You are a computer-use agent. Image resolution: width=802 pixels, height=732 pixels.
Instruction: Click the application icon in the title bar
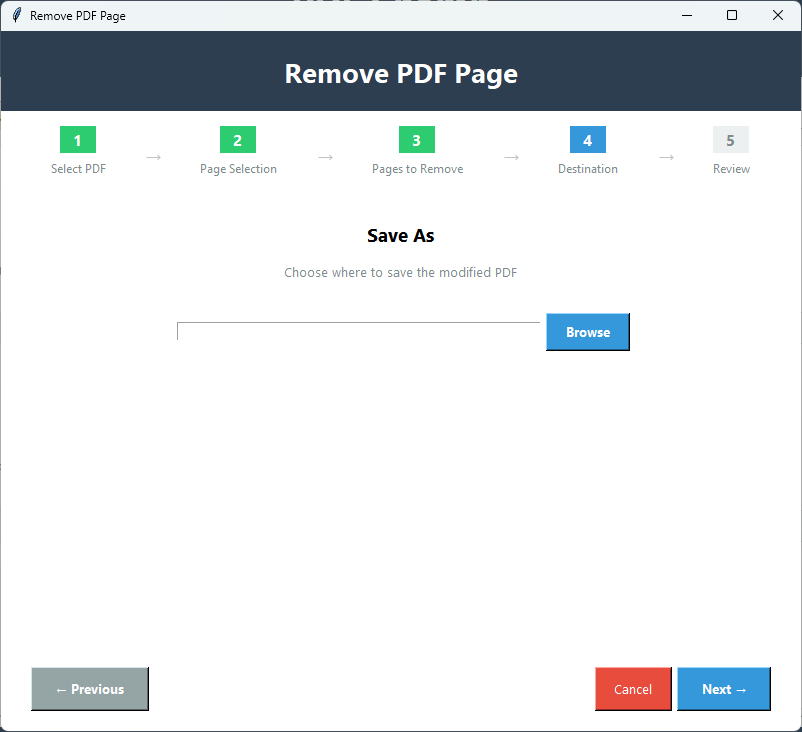click(x=15, y=15)
